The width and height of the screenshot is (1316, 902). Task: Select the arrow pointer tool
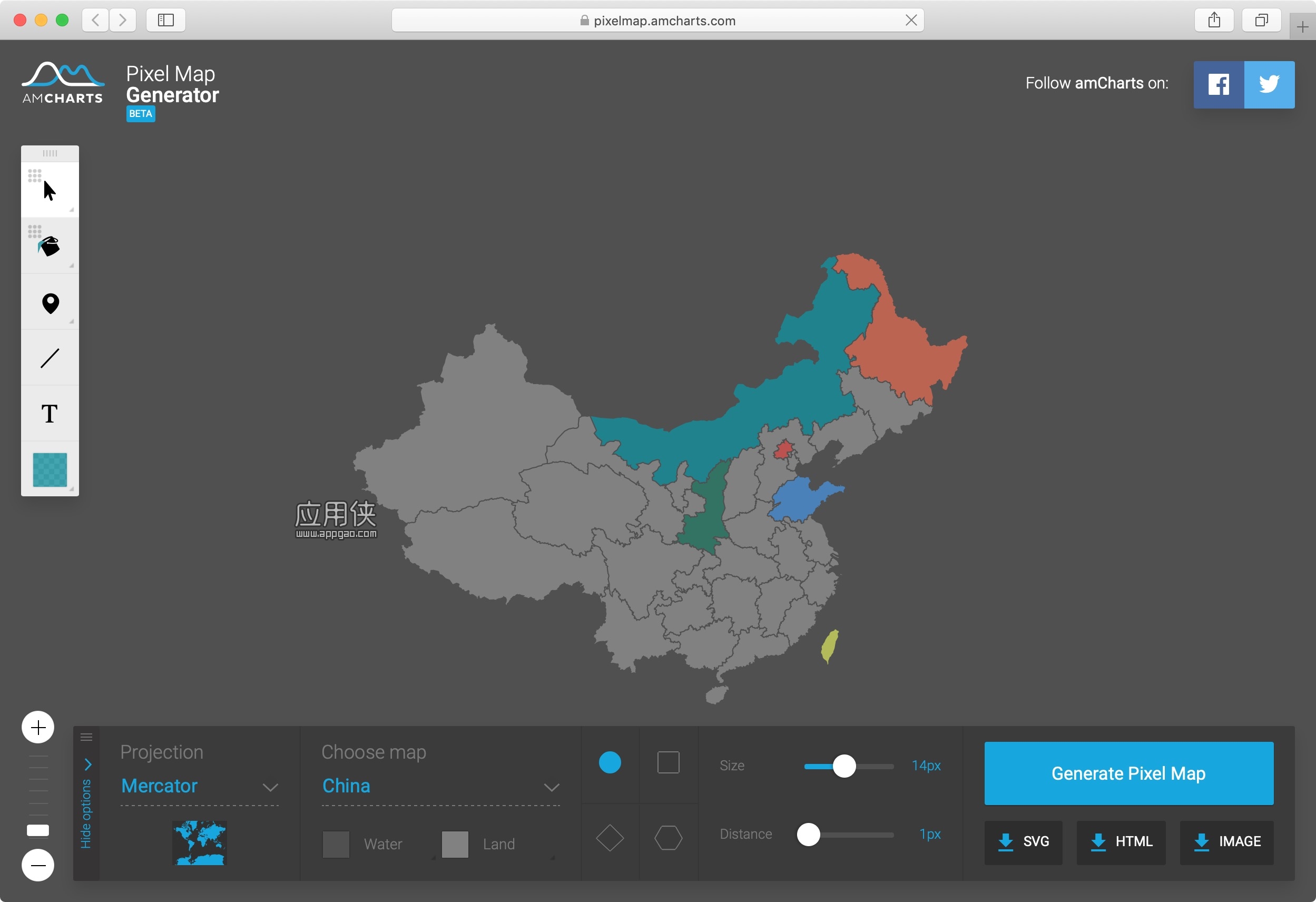coord(50,190)
